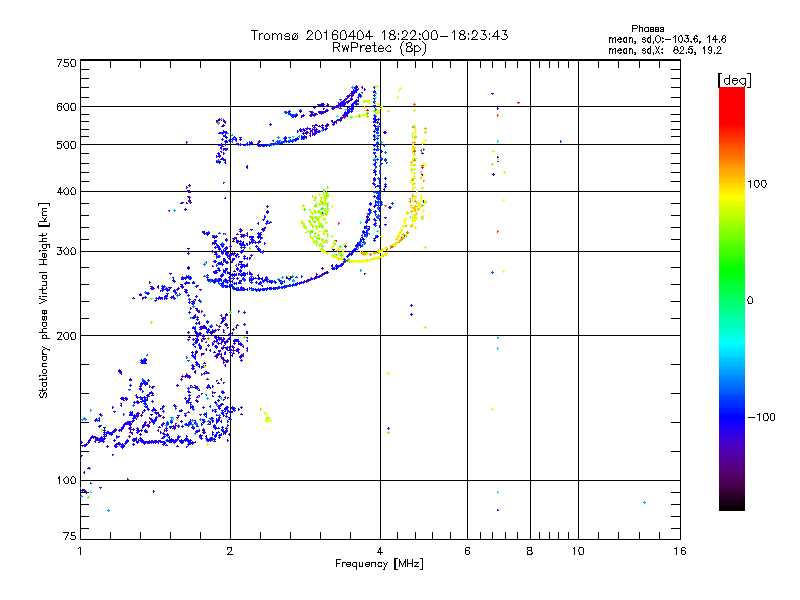
Task: Click the y-axis '100' tick label
Action: click(x=66, y=480)
